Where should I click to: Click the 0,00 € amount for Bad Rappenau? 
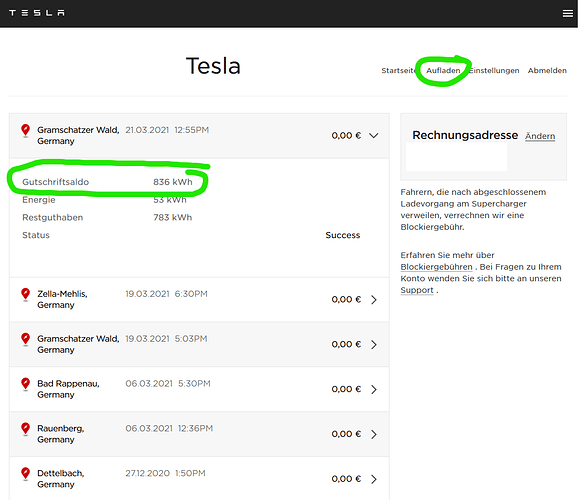[346, 389]
